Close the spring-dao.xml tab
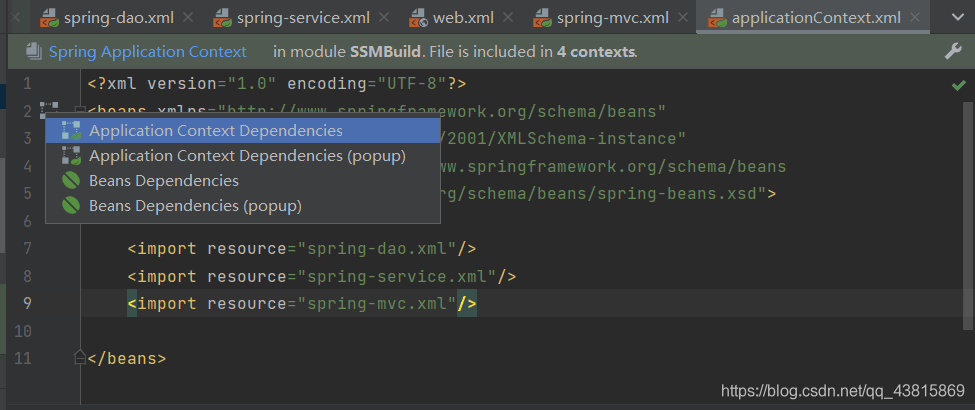The width and height of the screenshot is (975, 410). click(x=189, y=18)
